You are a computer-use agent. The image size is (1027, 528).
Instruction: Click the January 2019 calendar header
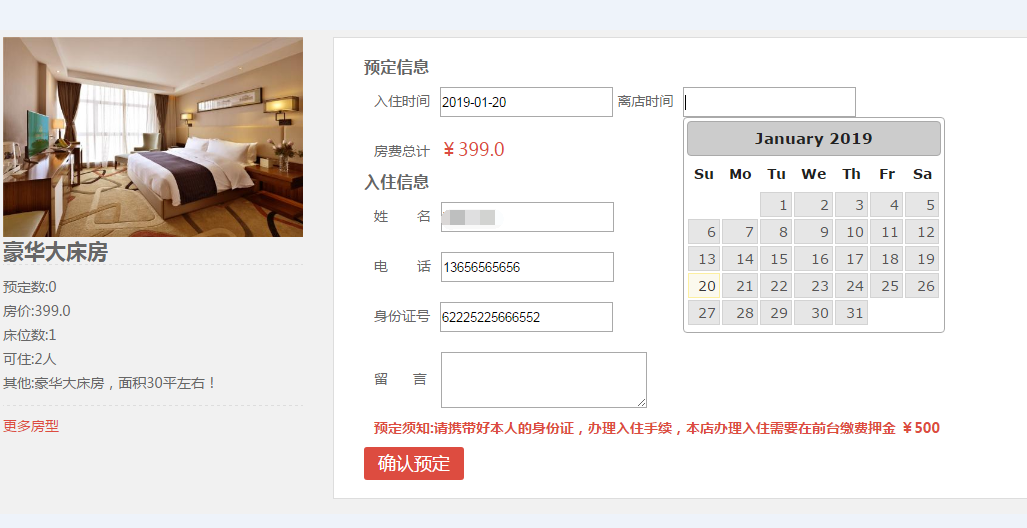coord(813,138)
